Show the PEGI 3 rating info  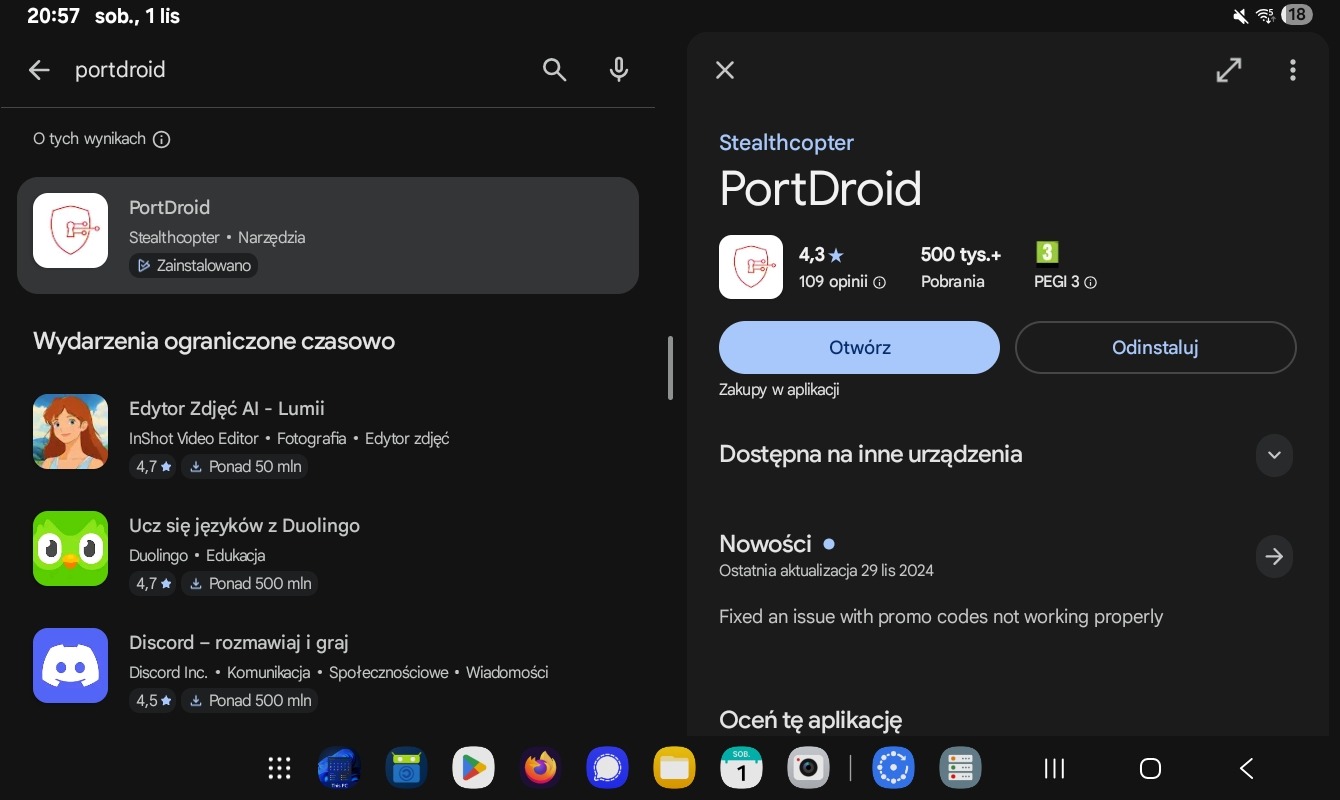[1091, 283]
